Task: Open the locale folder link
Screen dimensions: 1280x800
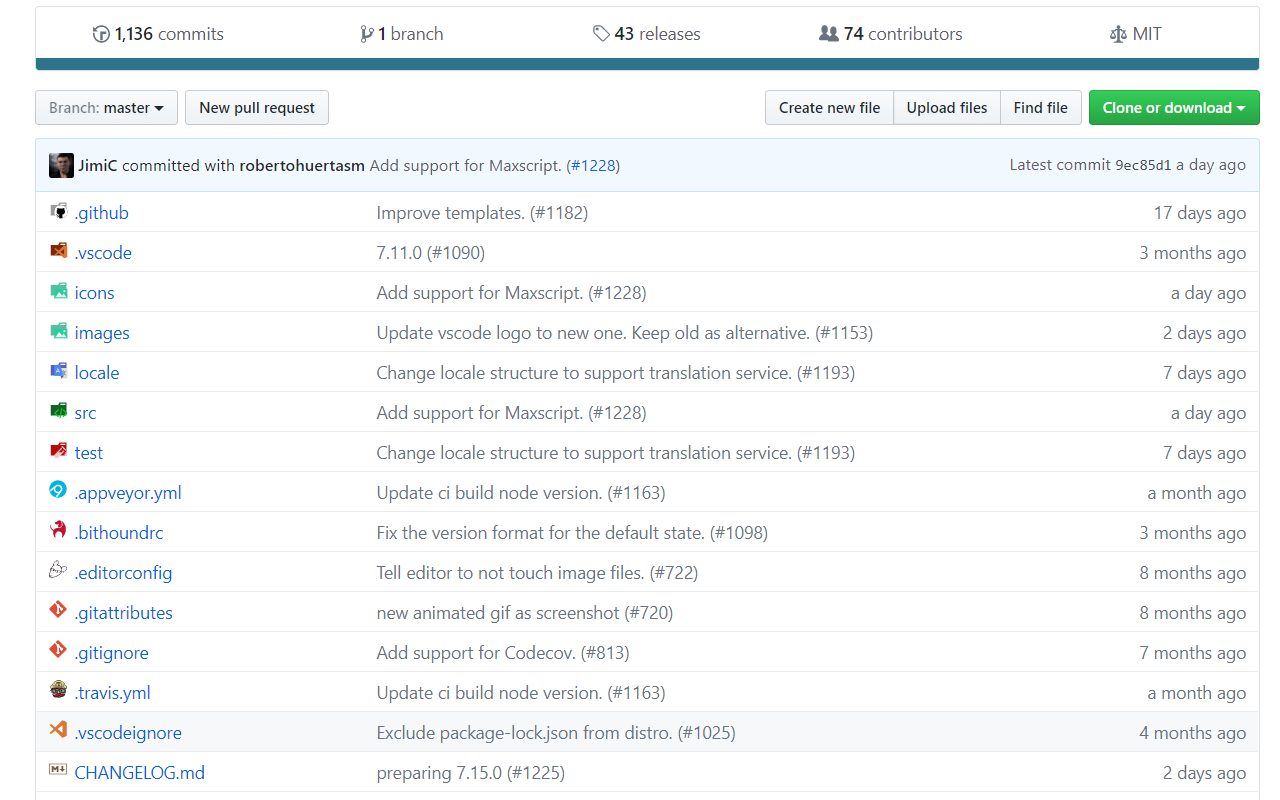Action: [97, 373]
